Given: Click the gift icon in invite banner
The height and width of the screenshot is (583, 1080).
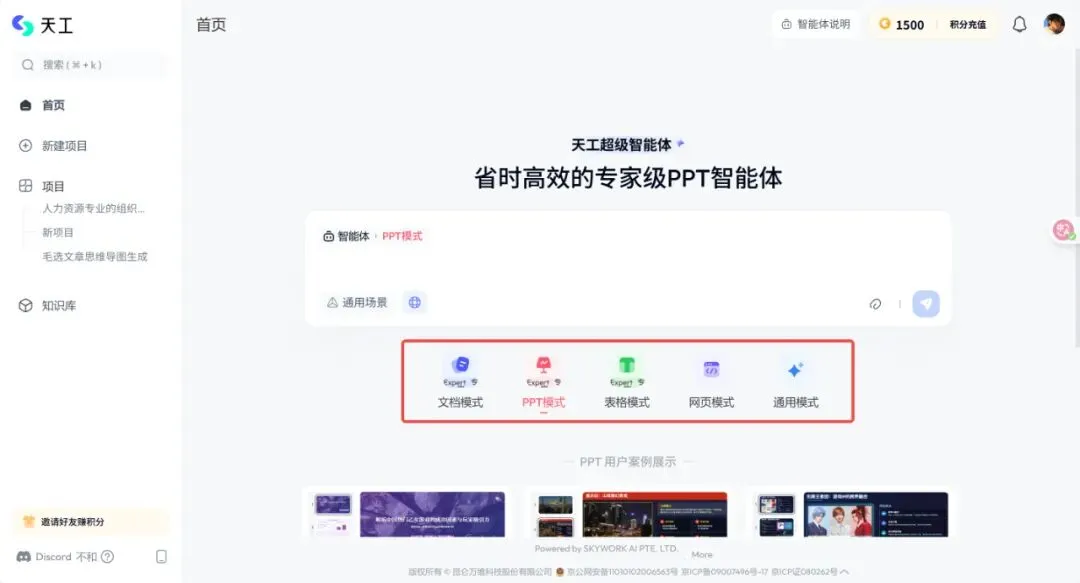Looking at the screenshot, I should [28, 522].
